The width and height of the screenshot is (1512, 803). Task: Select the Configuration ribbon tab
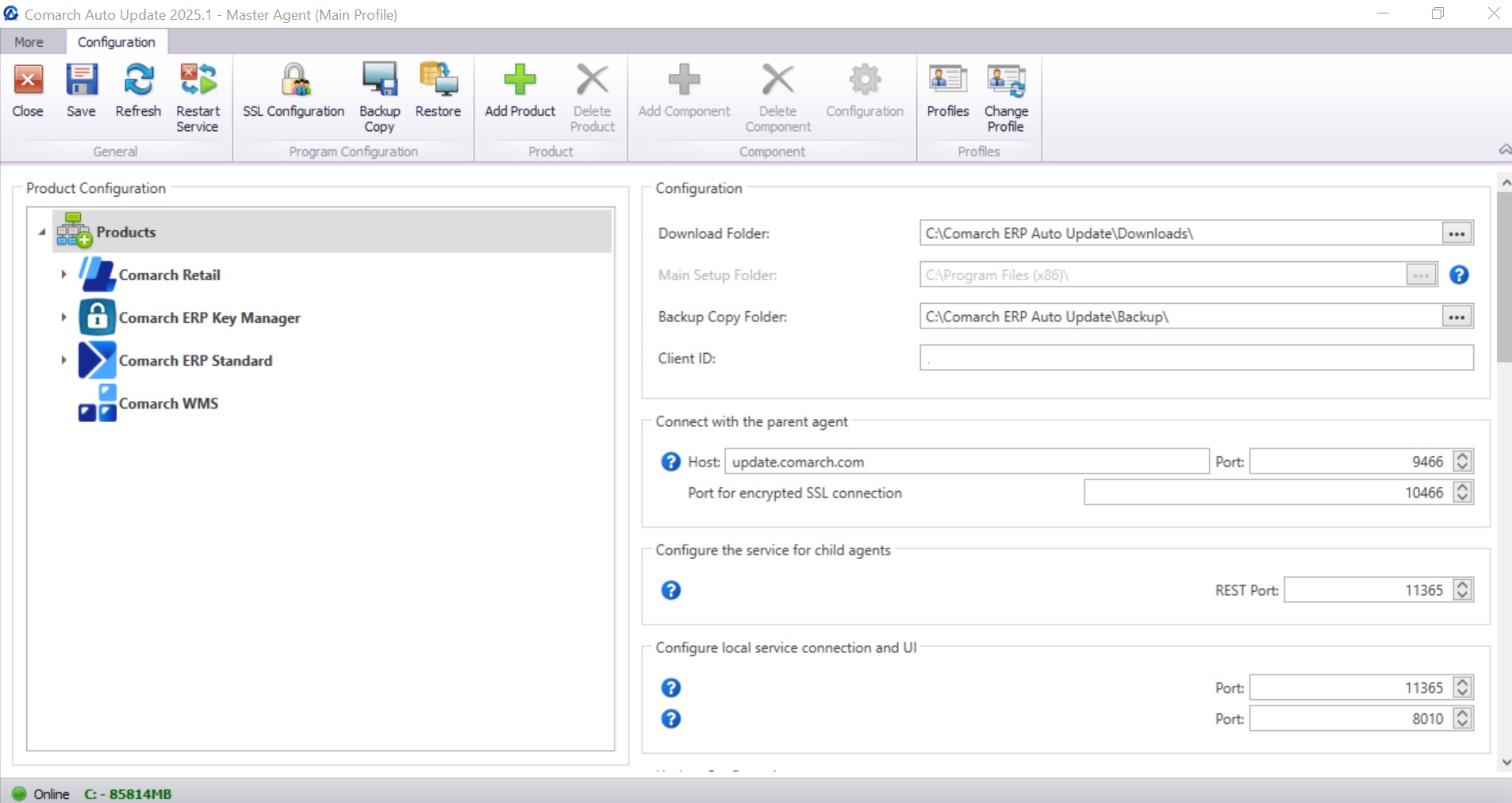[x=117, y=42]
